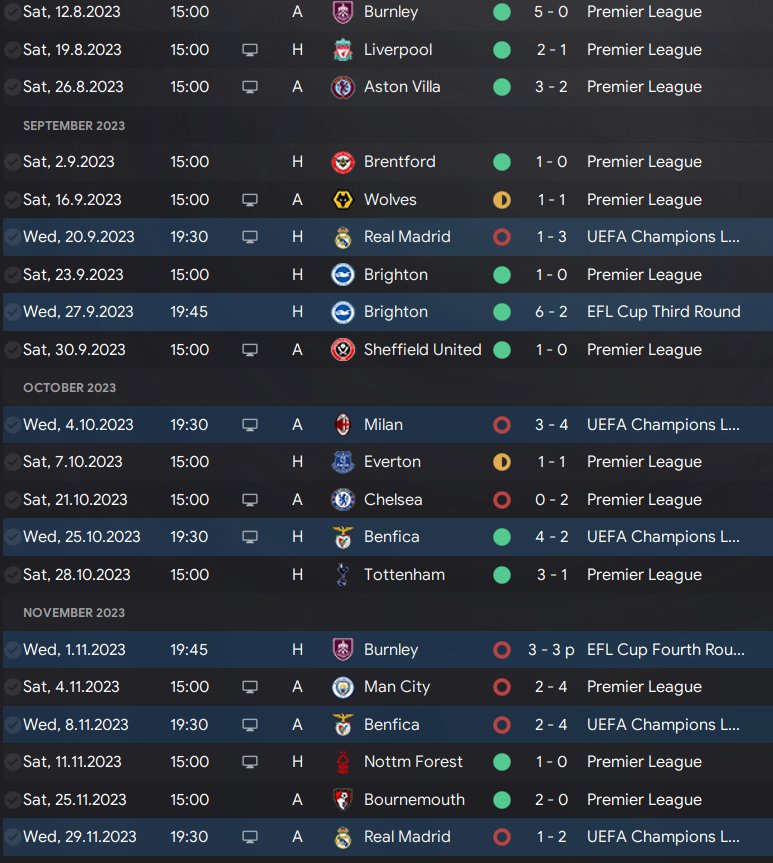Click the green win indicator for Brentford match
Viewport: 773px width, 863px height.
pyautogui.click(x=502, y=162)
